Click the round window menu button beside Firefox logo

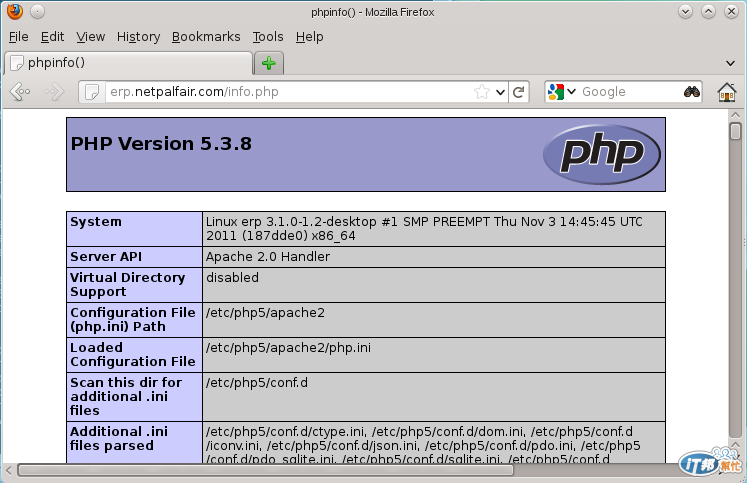tap(38, 11)
